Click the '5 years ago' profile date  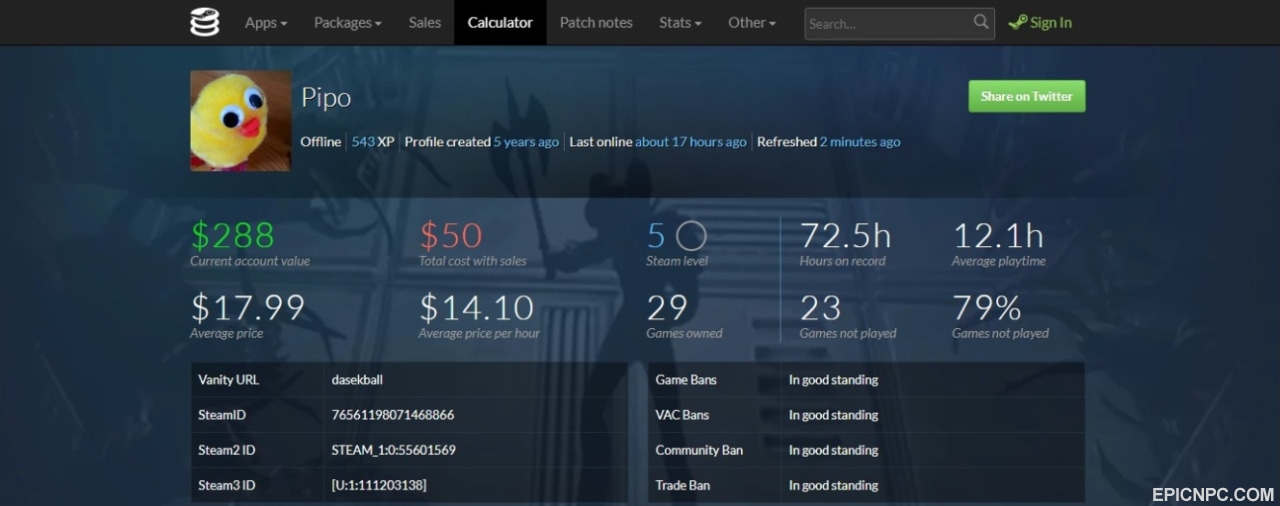pyautogui.click(x=526, y=142)
